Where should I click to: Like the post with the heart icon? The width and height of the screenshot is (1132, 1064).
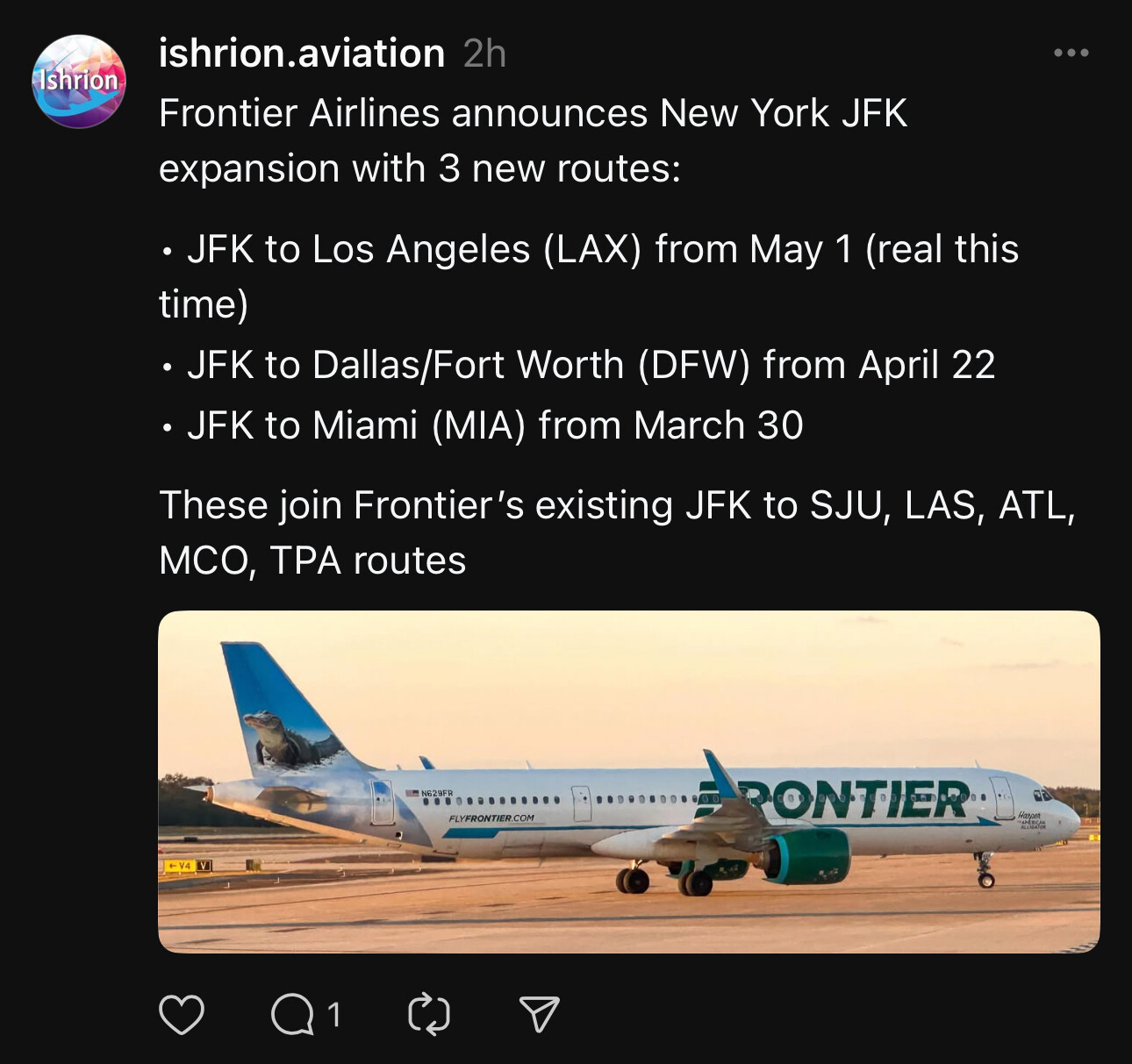(x=182, y=1014)
